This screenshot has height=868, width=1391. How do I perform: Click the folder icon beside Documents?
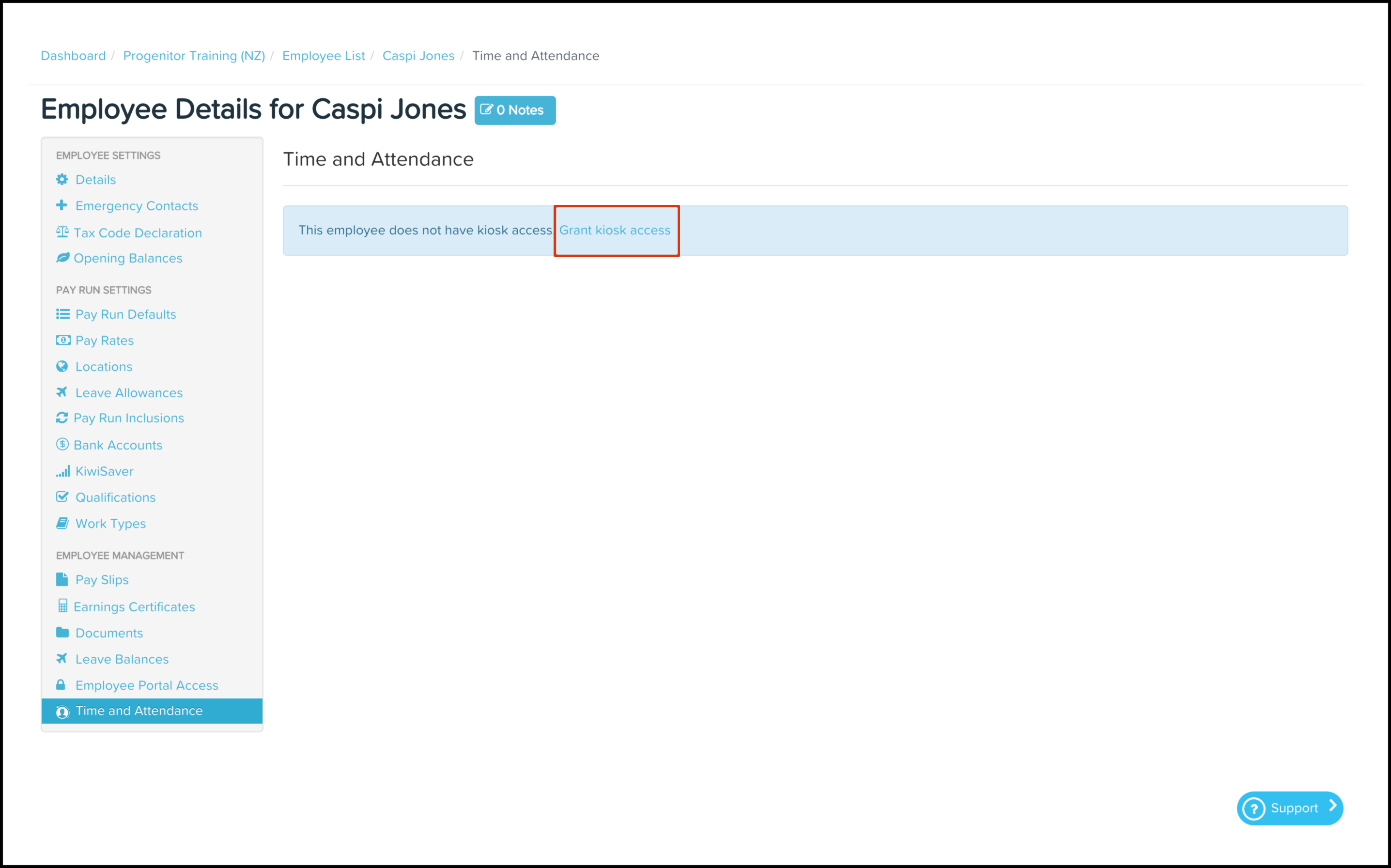(62, 633)
